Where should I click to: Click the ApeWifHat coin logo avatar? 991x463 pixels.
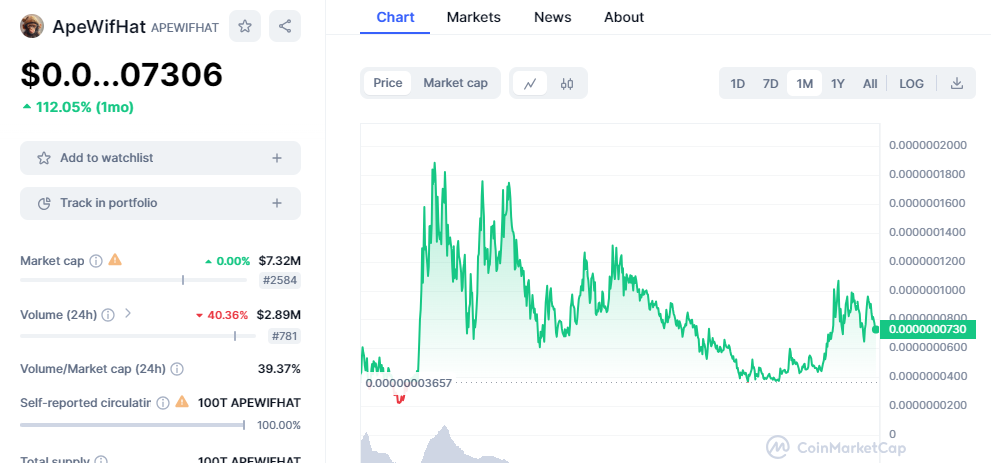click(32, 27)
